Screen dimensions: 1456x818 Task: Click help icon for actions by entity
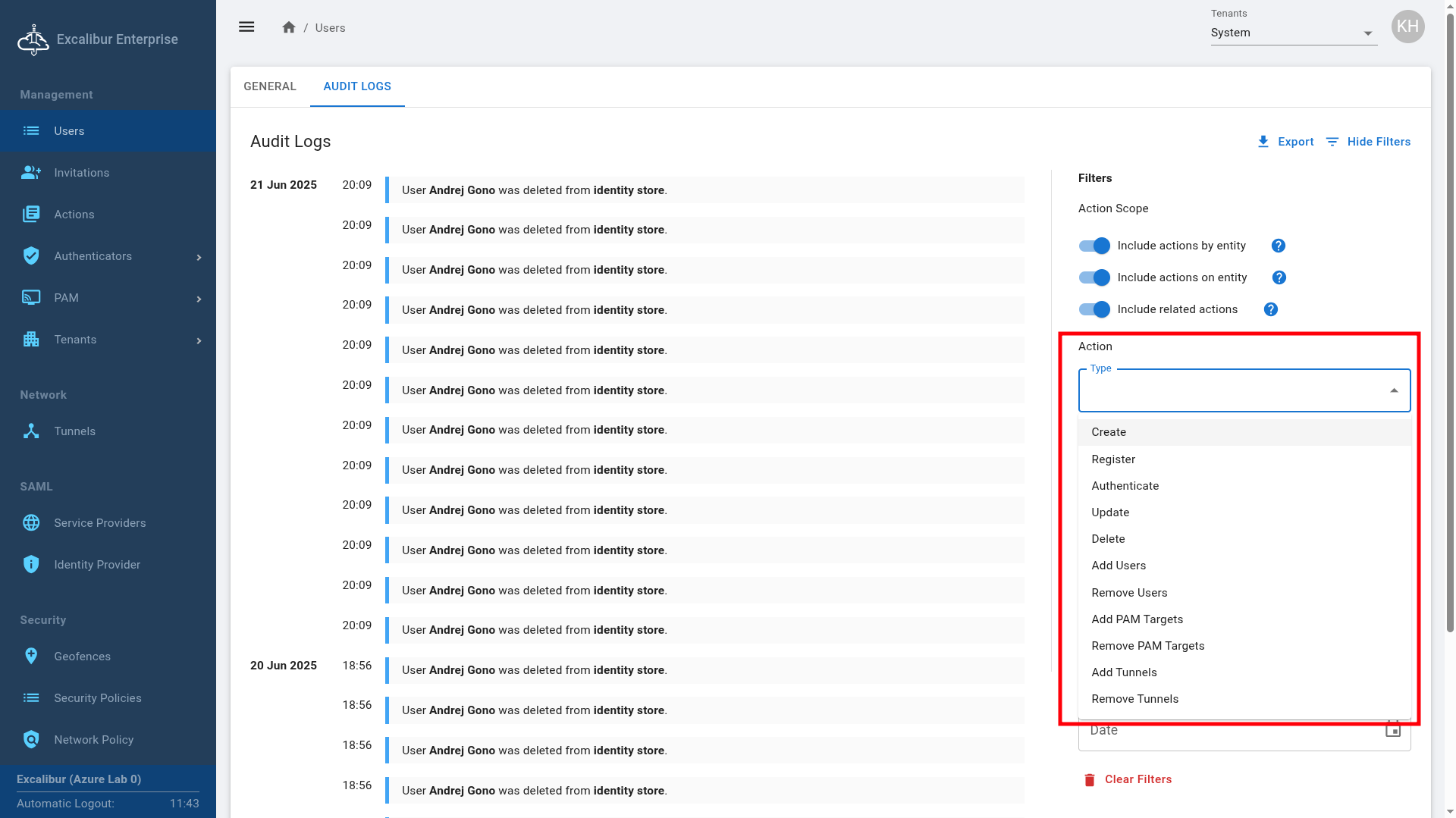[1278, 246]
